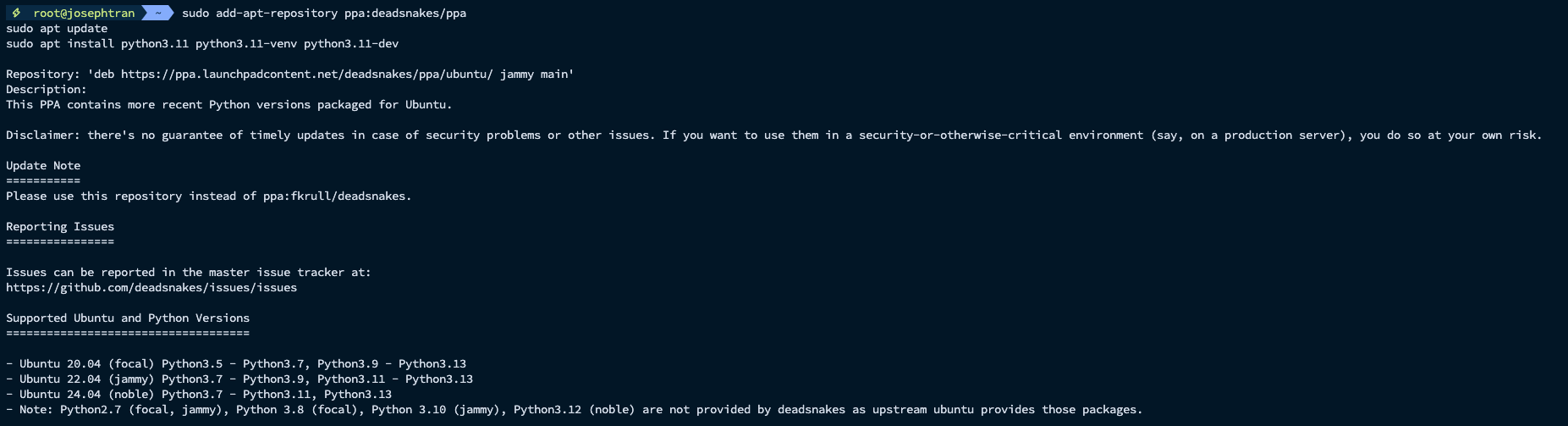Click the 'Update Note' heading
This screenshot has height=426, width=1568.
tap(43, 165)
